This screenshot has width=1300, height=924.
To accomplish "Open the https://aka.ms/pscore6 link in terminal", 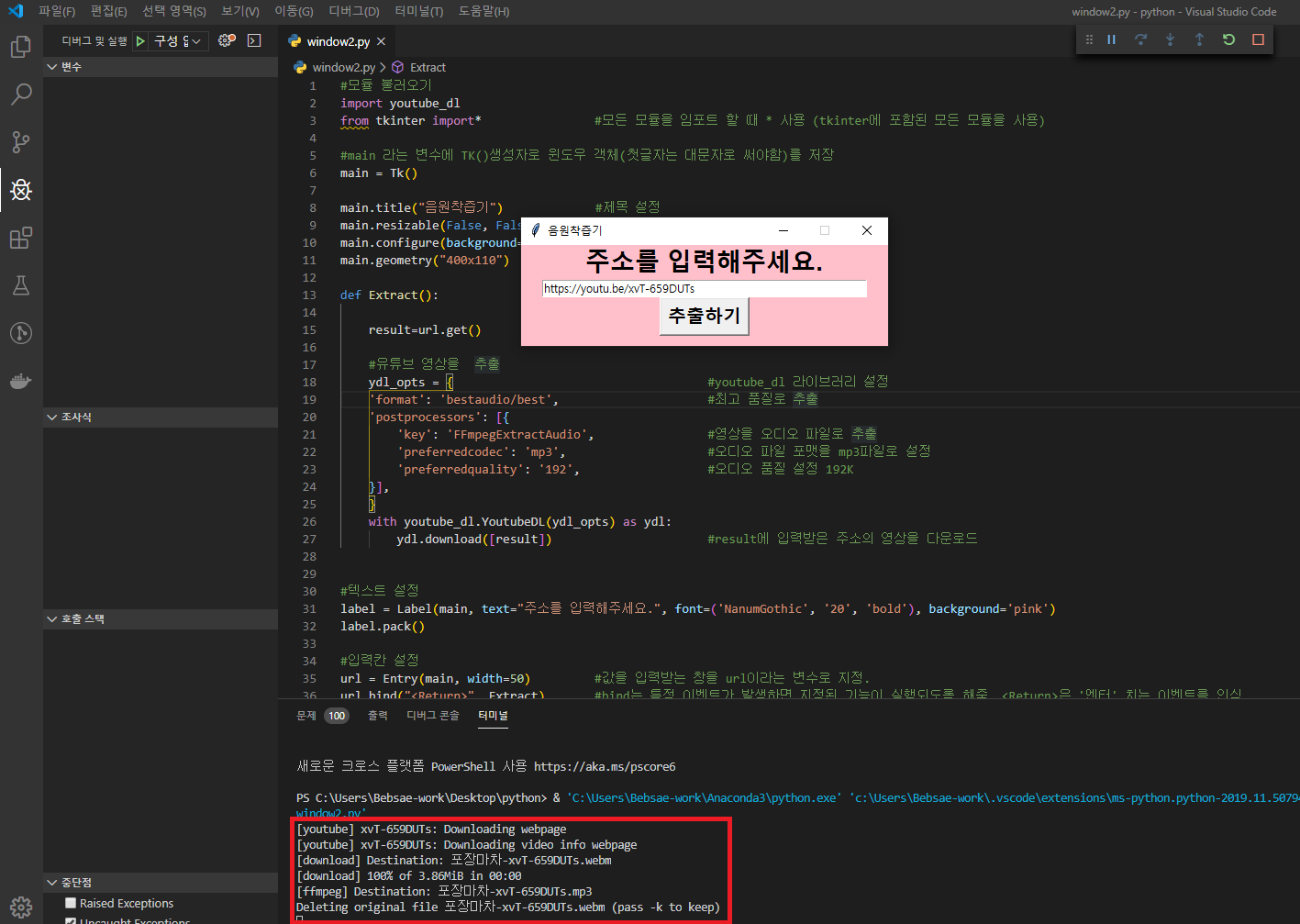I will pyautogui.click(x=605, y=766).
